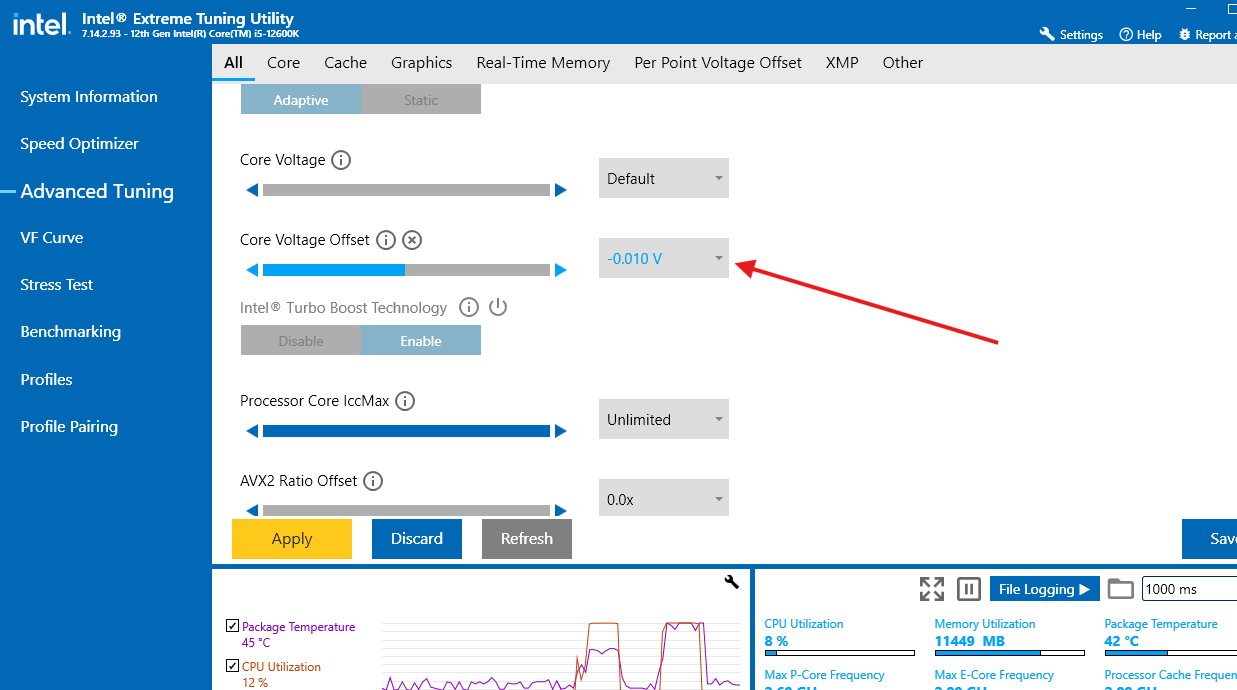Open info for Processor Core IccMax

(x=405, y=401)
